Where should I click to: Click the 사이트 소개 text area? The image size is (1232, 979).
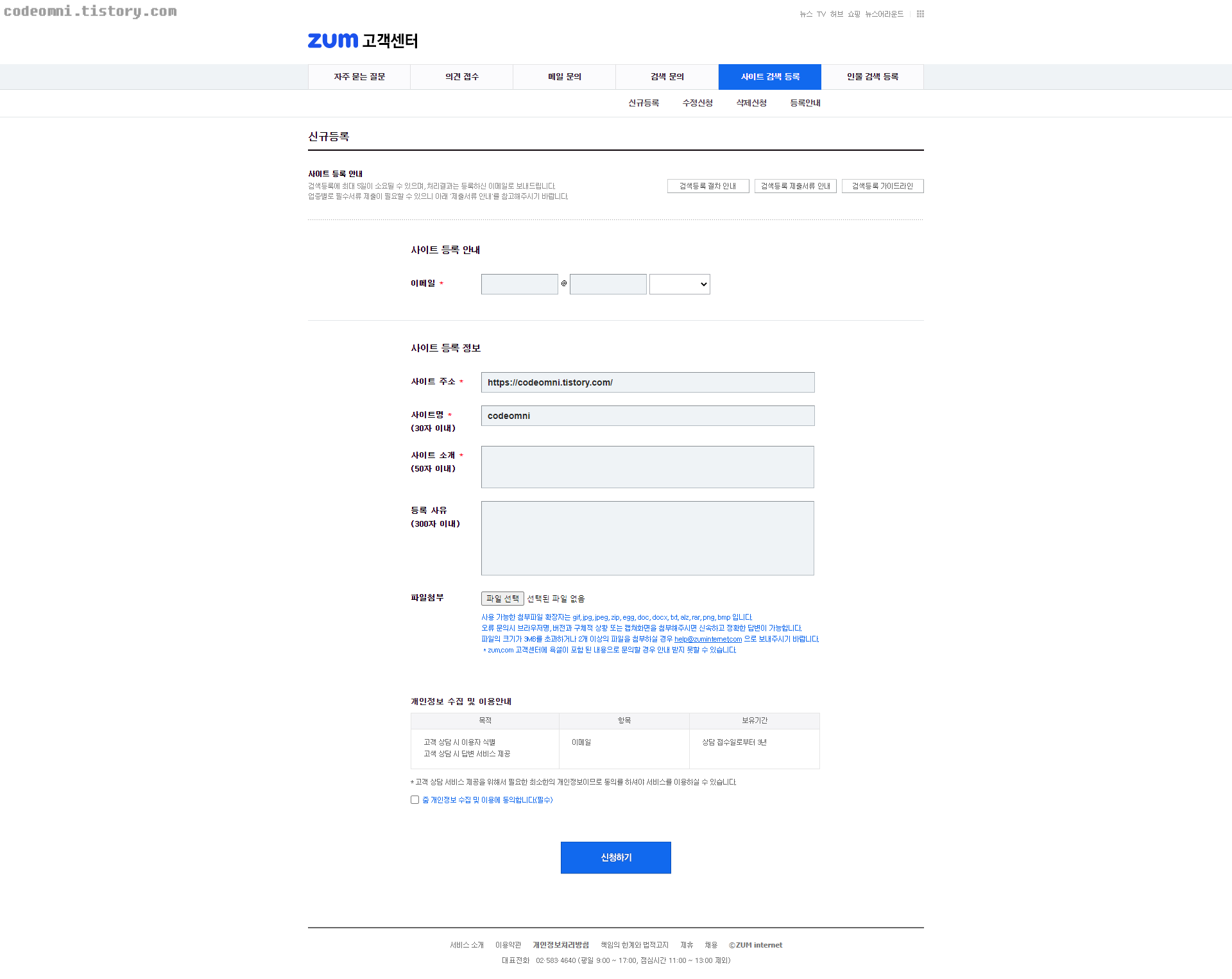[x=647, y=467]
